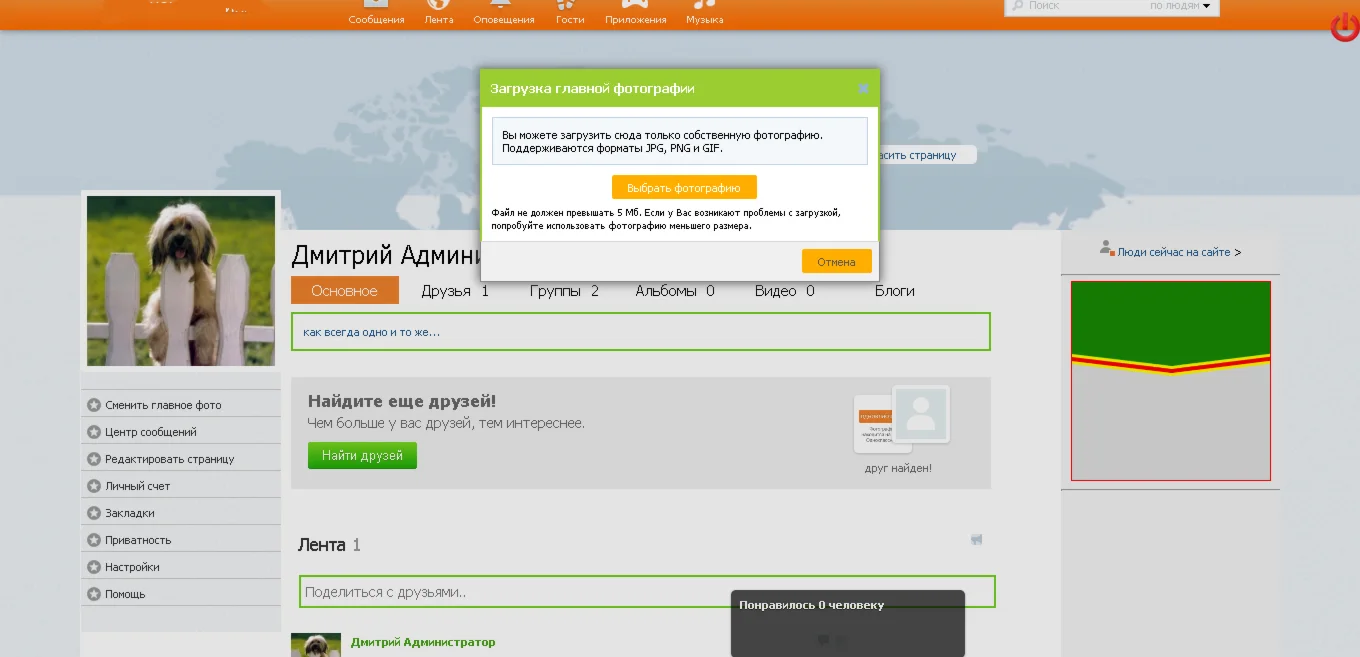The height and width of the screenshot is (657, 1360).
Task: Click star icon beside Настройки
Action: pyautogui.click(x=94, y=567)
